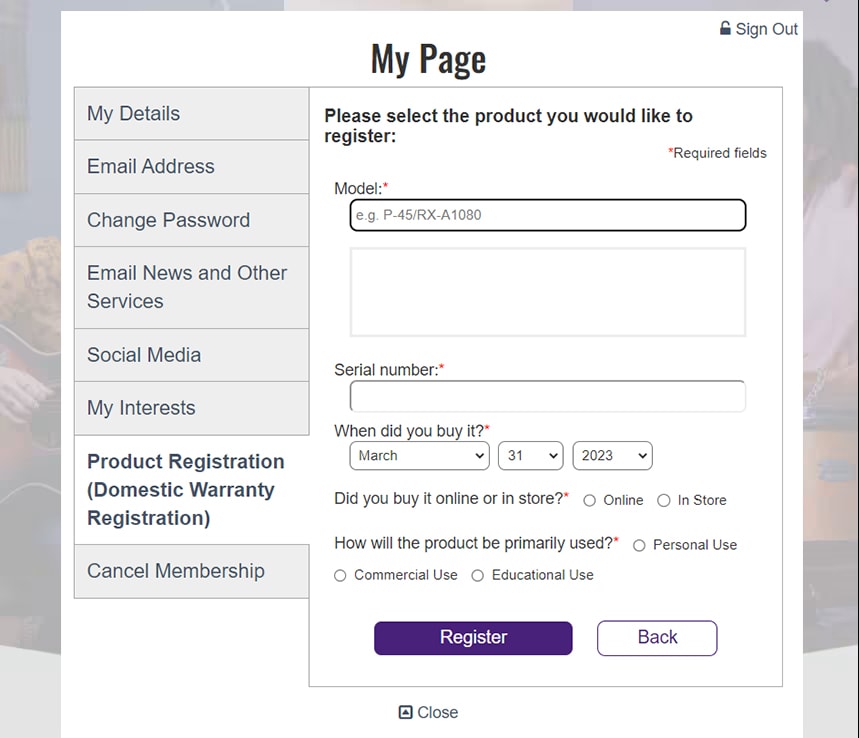The image size is (859, 738).
Task: Switch to the Change Password tab
Action: (x=192, y=220)
